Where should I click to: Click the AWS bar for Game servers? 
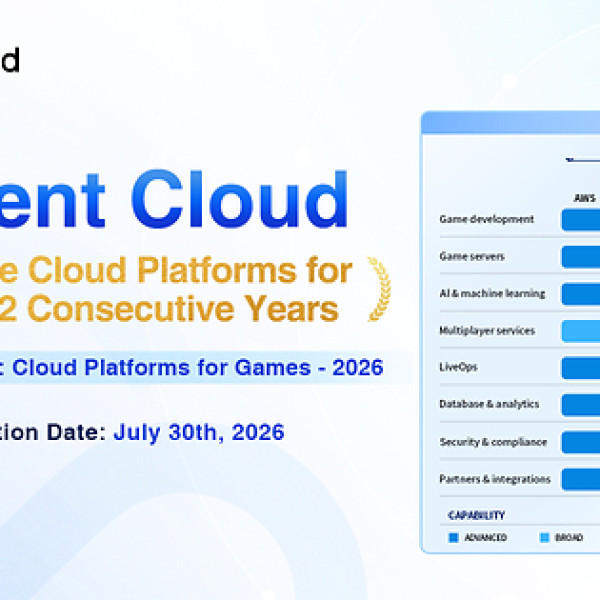tap(581, 257)
